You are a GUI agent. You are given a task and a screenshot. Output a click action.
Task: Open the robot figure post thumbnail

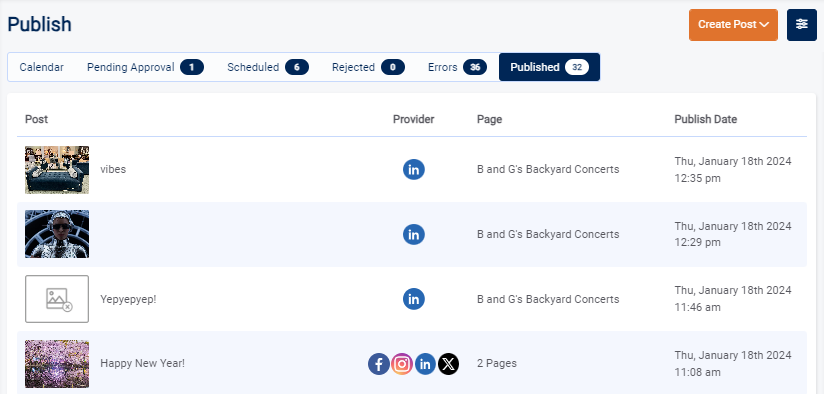(57, 234)
